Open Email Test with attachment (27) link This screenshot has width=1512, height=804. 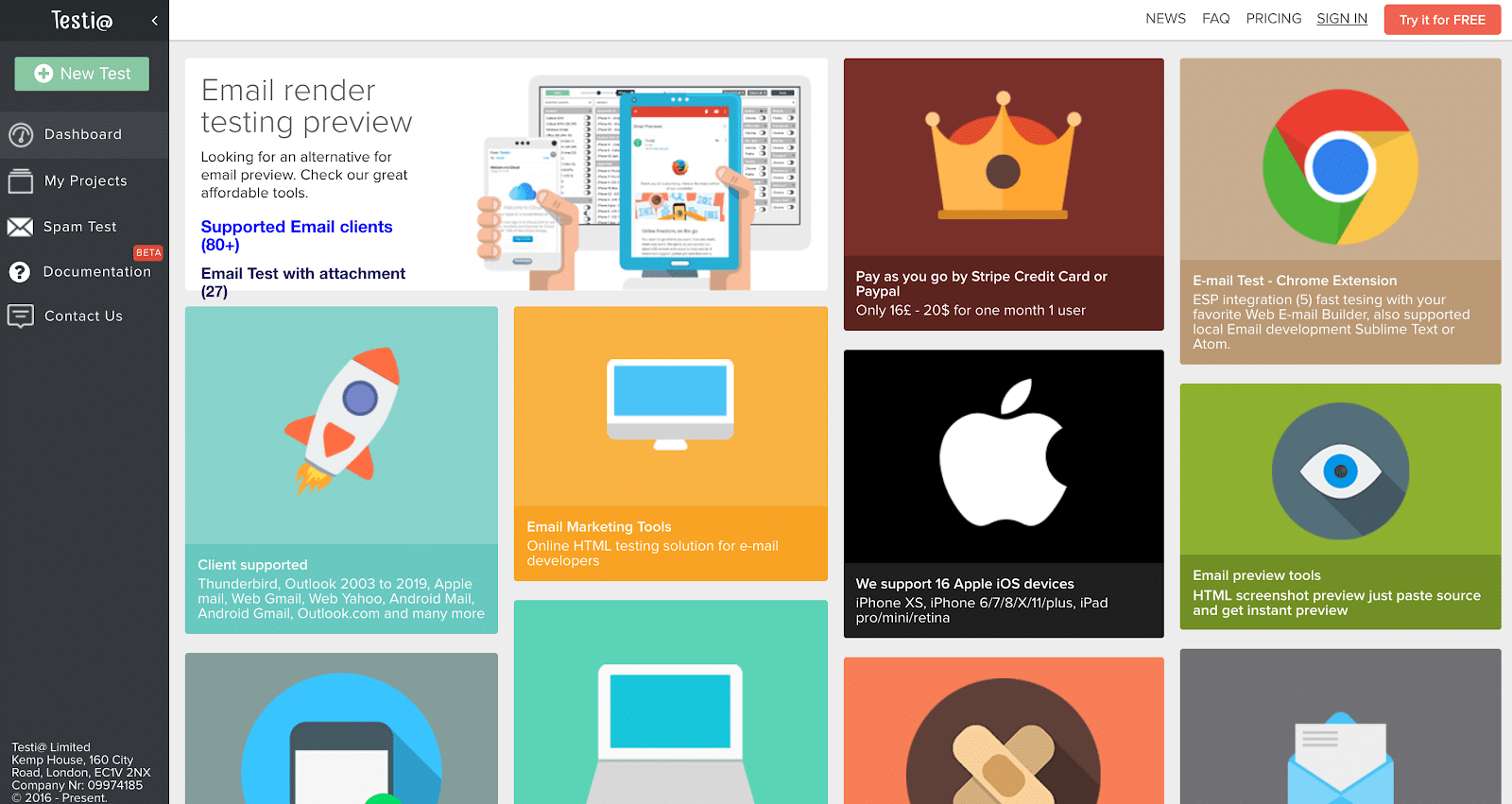[x=303, y=282]
